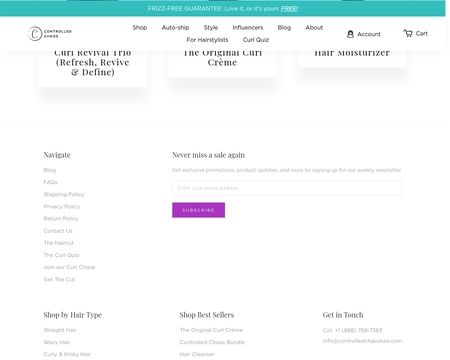
Task: Open Curl Revival Trio product title
Action: 93,62
